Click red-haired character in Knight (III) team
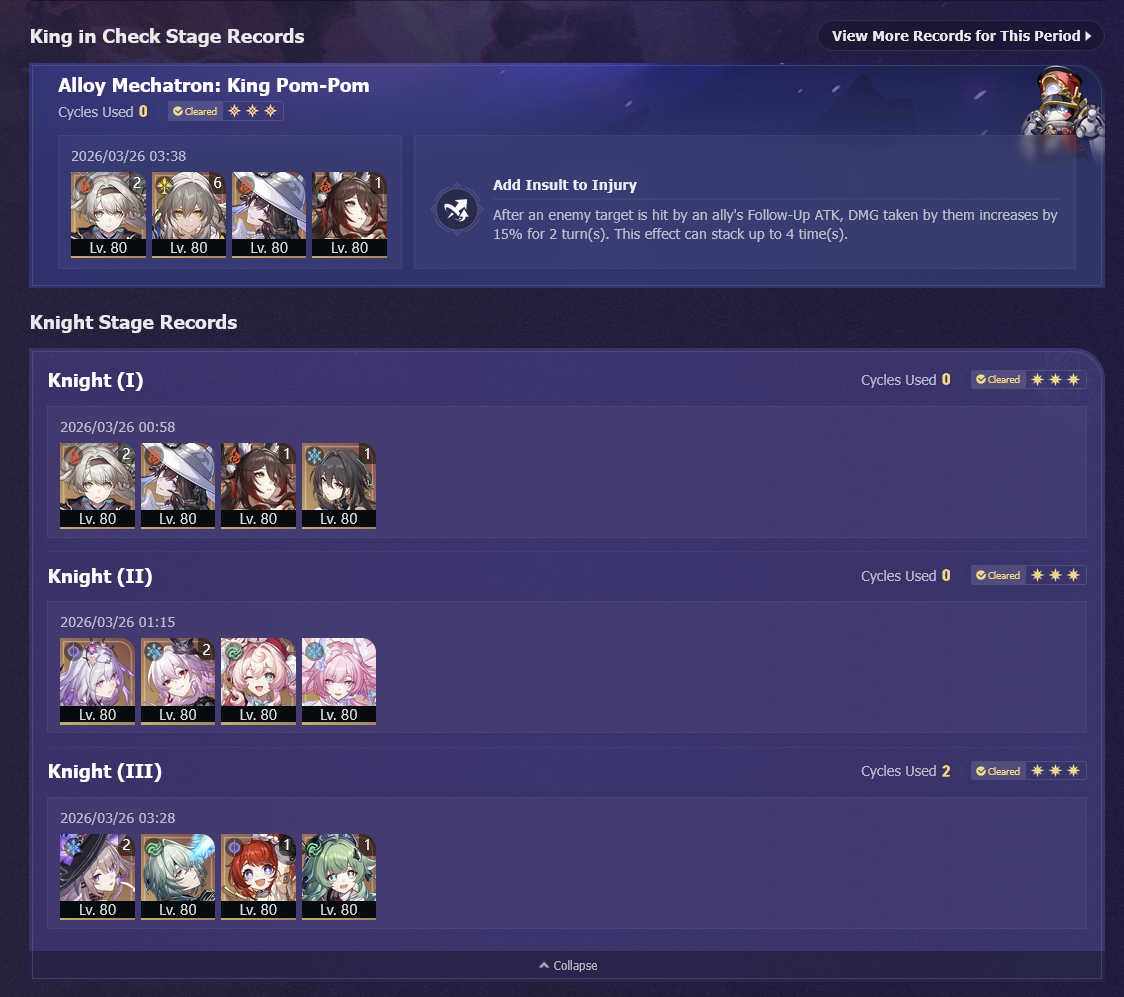This screenshot has width=1124, height=997. point(258,877)
